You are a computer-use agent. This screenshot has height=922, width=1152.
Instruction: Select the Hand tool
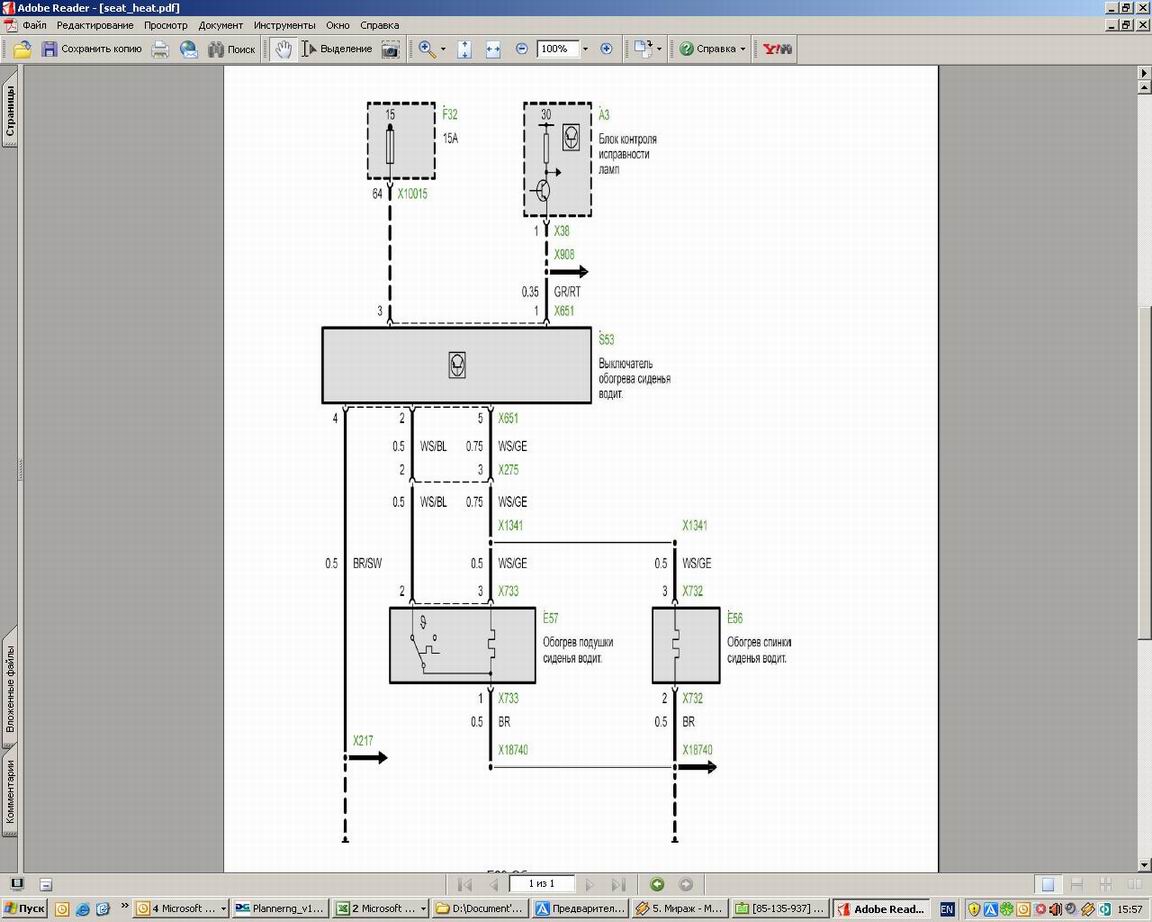(x=284, y=49)
